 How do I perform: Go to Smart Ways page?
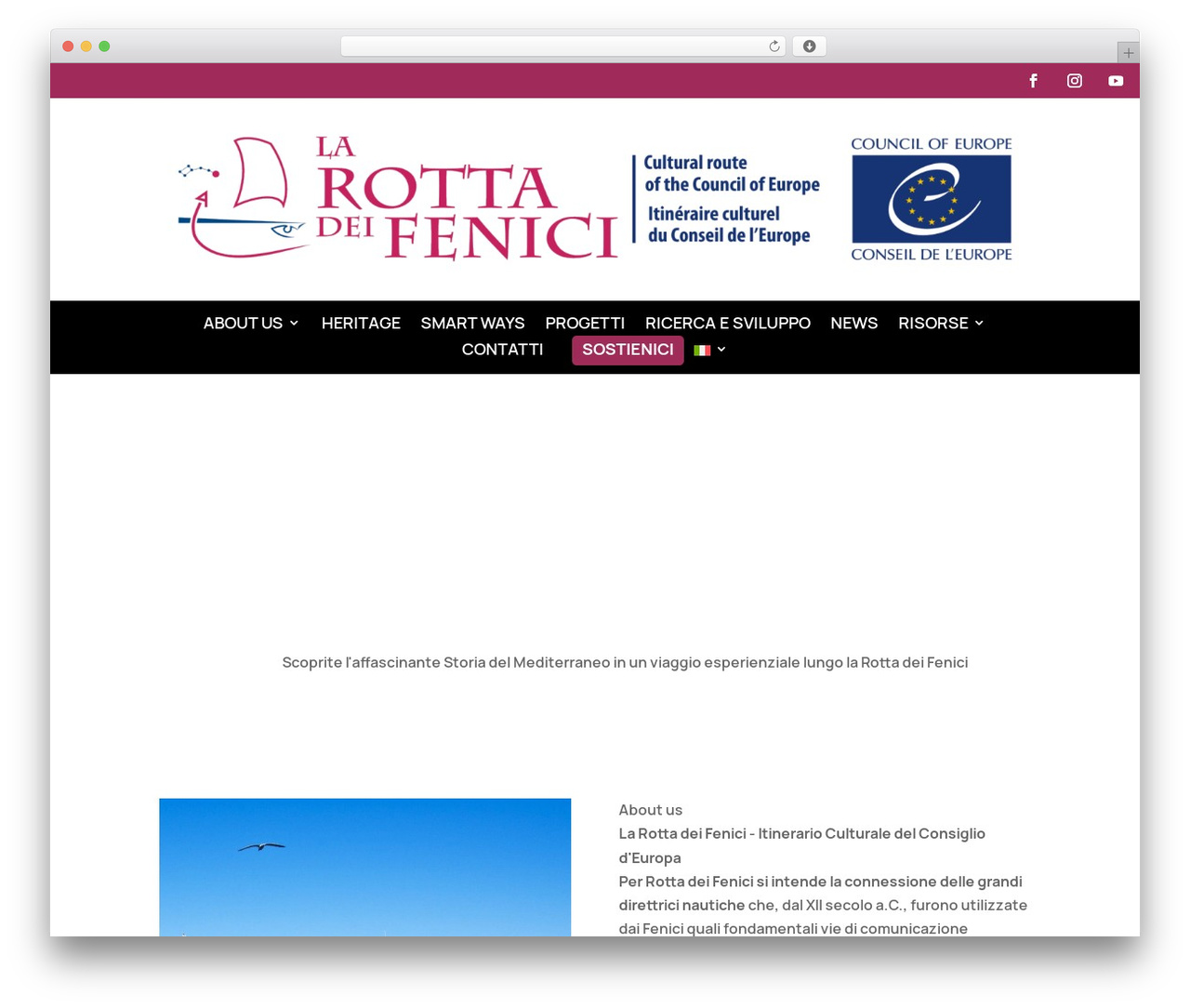click(472, 324)
